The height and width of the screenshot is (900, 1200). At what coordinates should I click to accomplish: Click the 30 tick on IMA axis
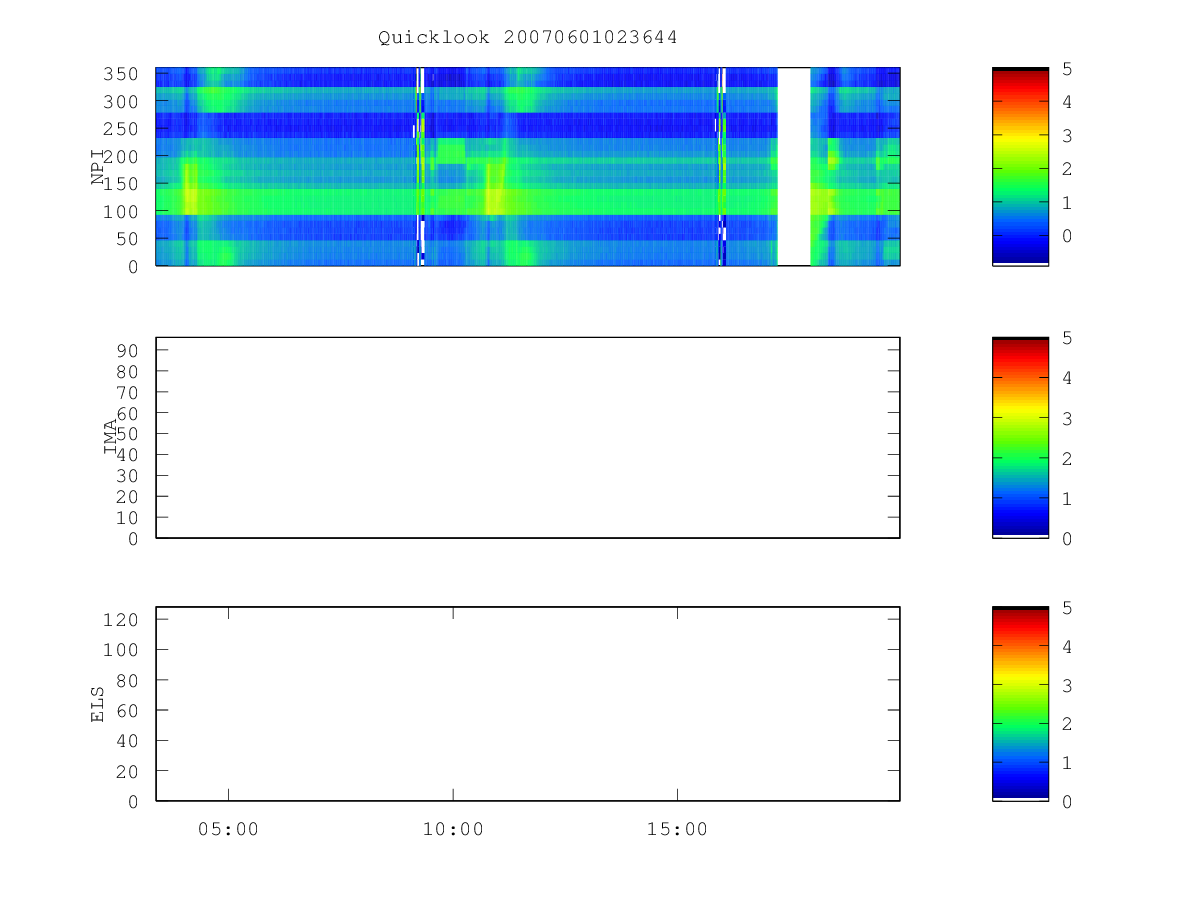pos(128,476)
